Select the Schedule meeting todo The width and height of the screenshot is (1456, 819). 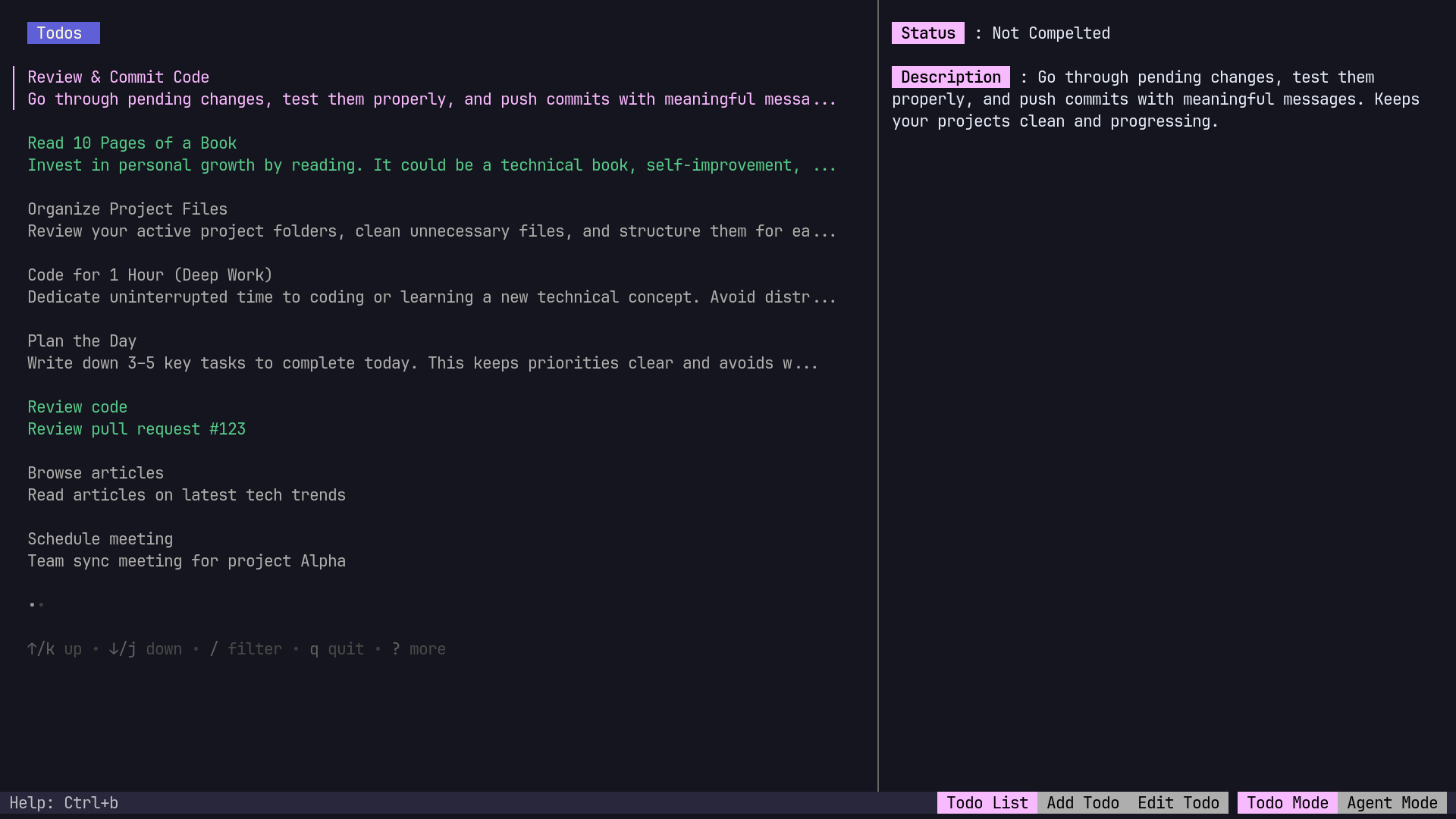100,539
